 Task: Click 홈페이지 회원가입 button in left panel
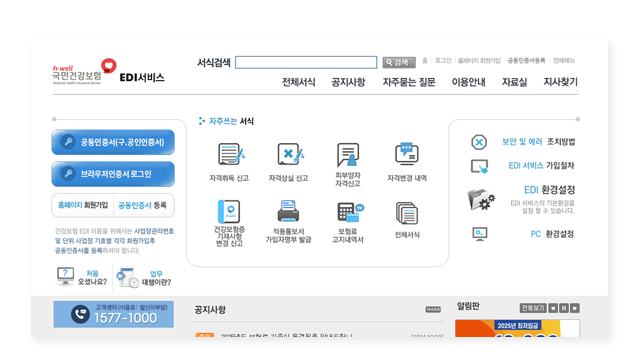[82, 205]
